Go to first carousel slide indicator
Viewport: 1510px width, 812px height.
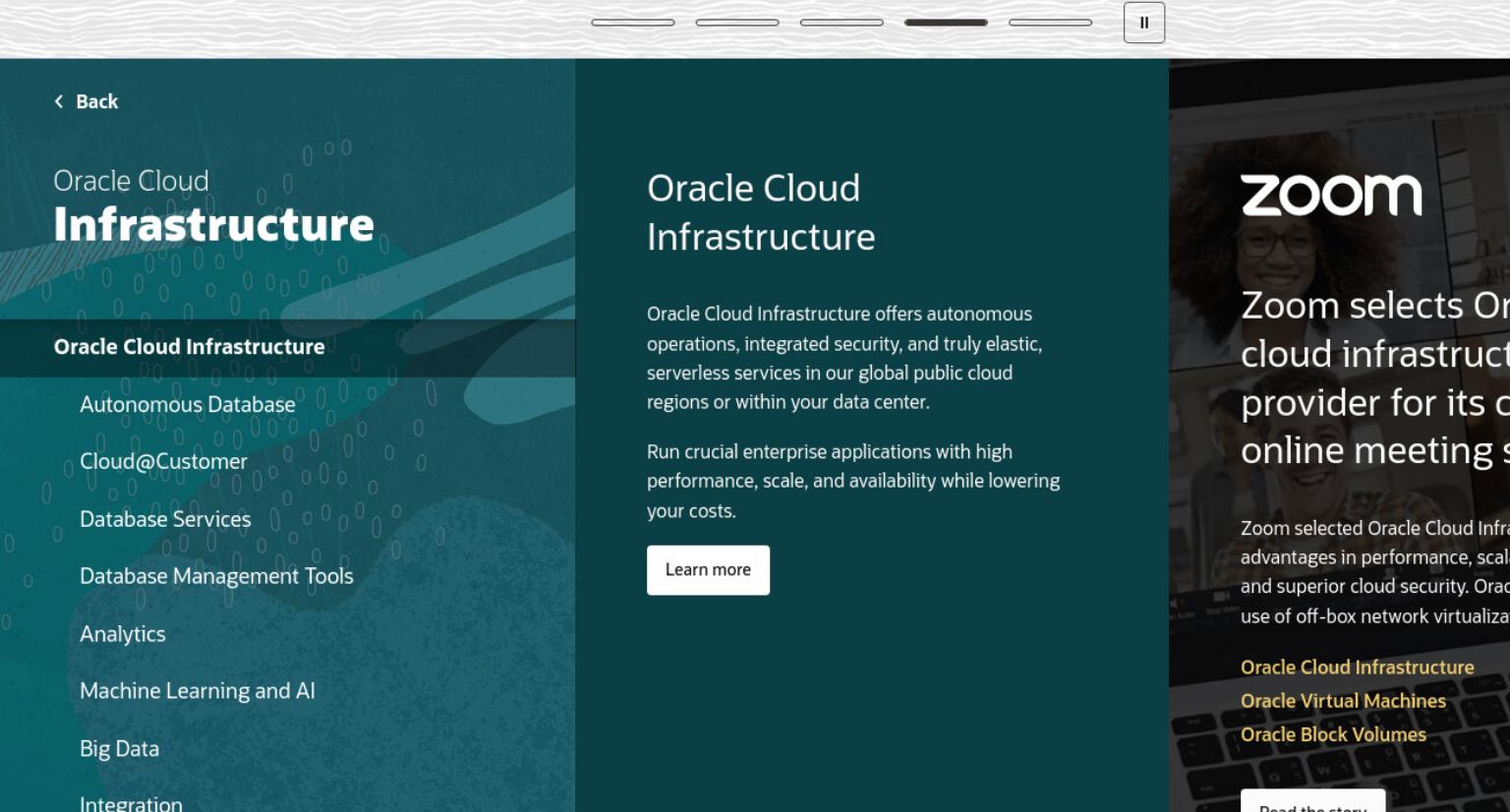(633, 22)
